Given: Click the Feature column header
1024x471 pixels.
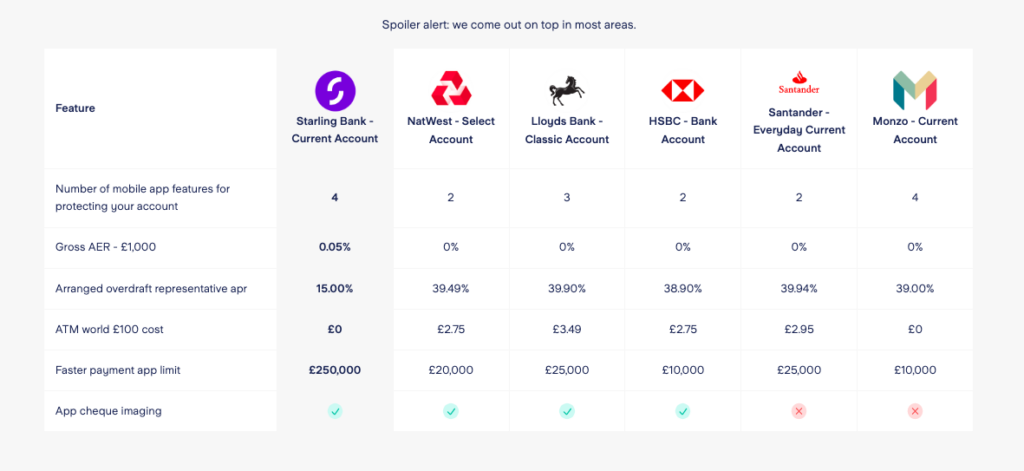Looking at the screenshot, I should click(75, 108).
